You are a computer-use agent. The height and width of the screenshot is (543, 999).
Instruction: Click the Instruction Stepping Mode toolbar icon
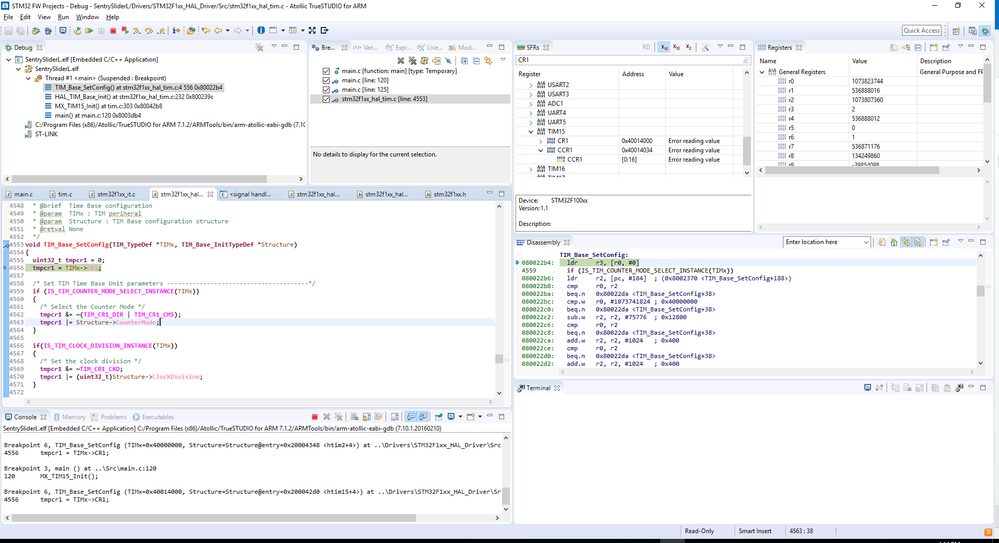[x=176, y=31]
